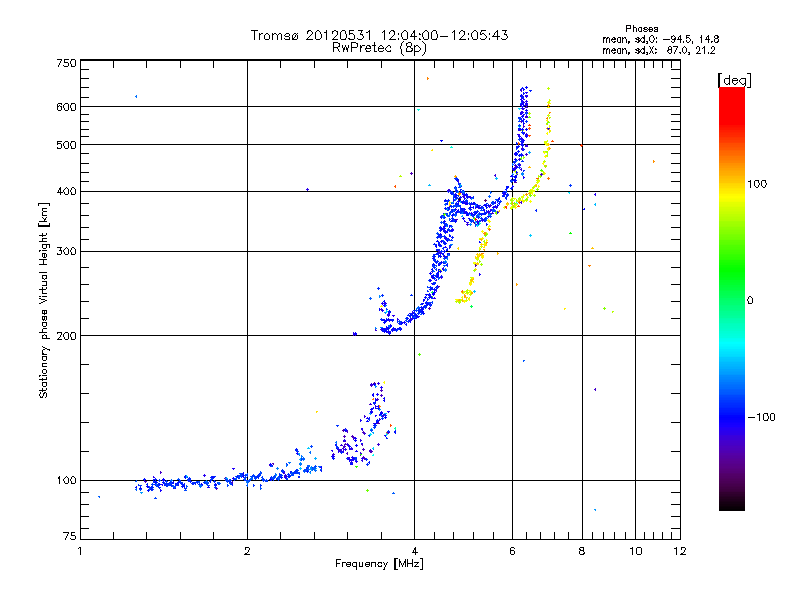Click the x-axis tick label '4'

point(414,551)
